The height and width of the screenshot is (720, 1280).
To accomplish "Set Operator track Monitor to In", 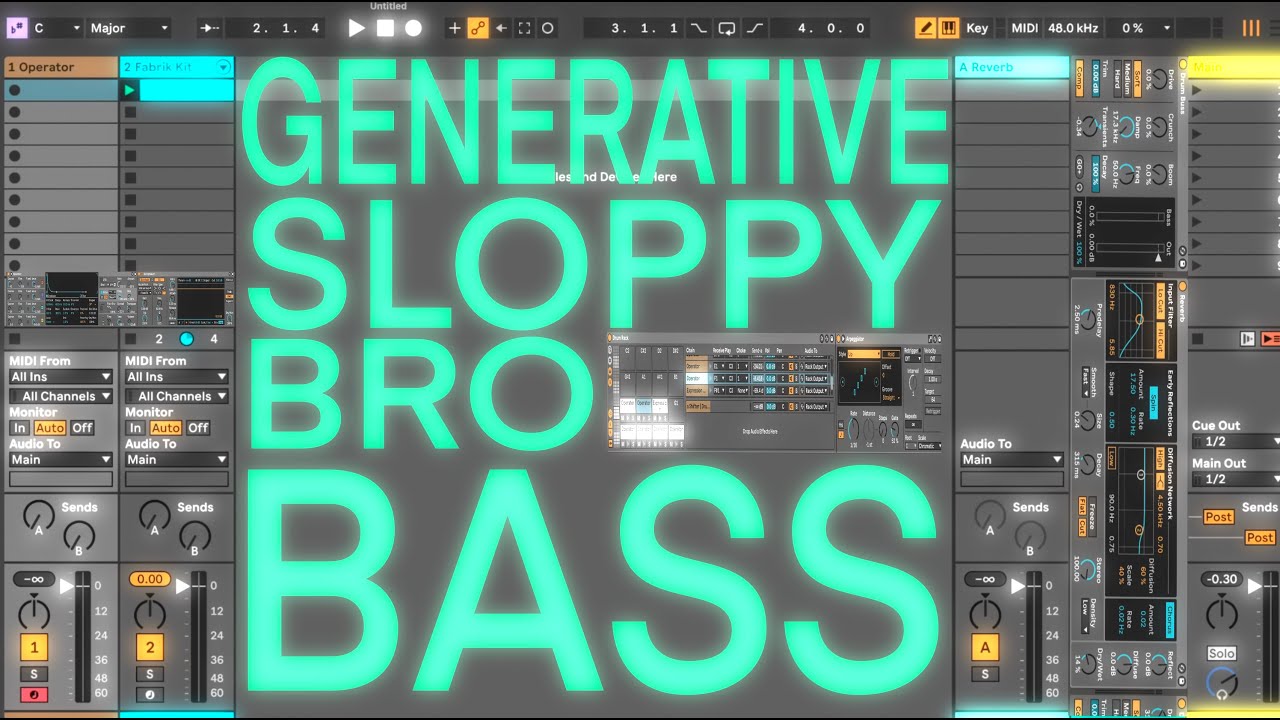I will 19,427.
